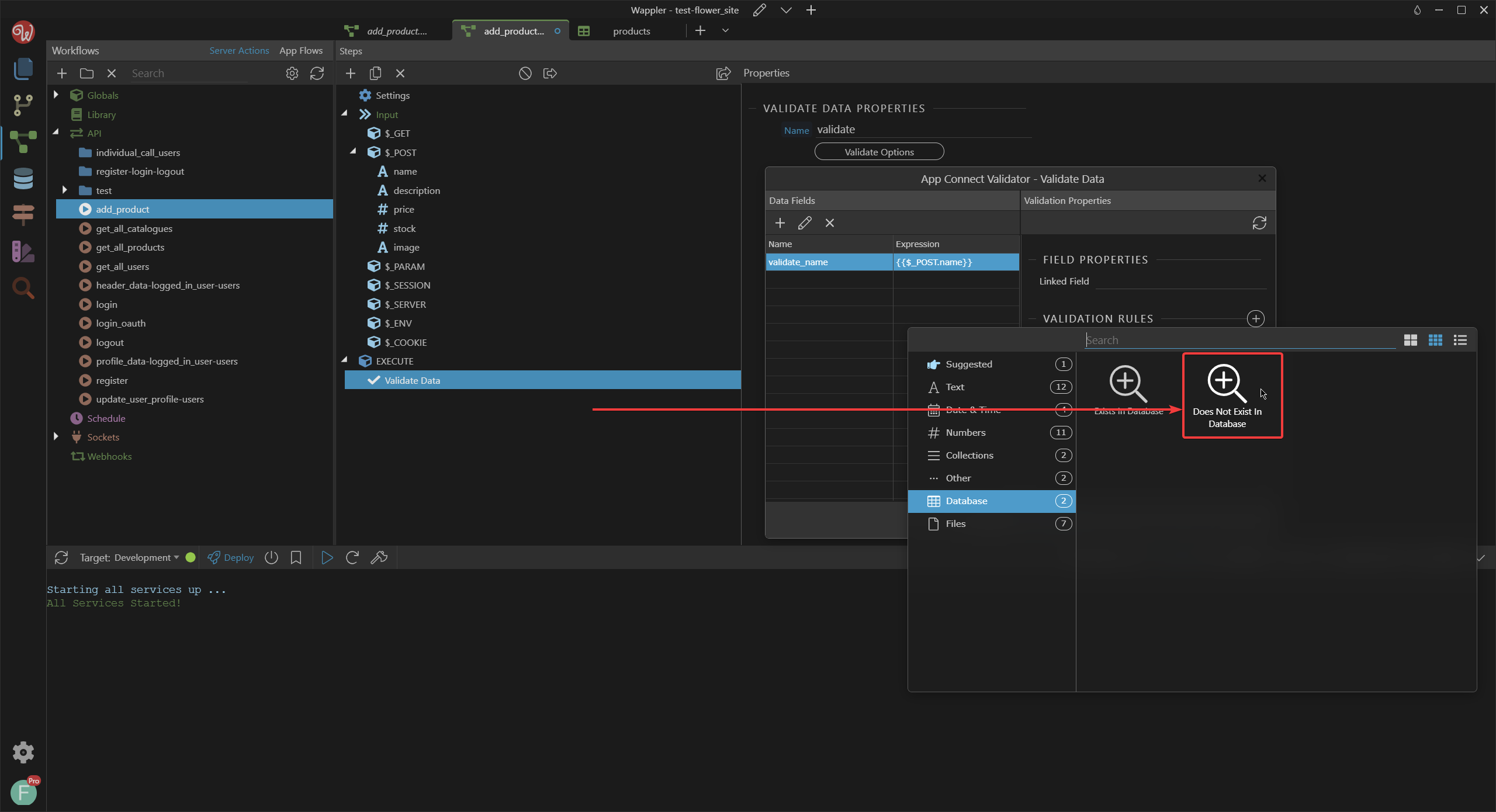Screen dimensions: 1496x812
Task: Select the get_all_products server action
Action: point(130,247)
